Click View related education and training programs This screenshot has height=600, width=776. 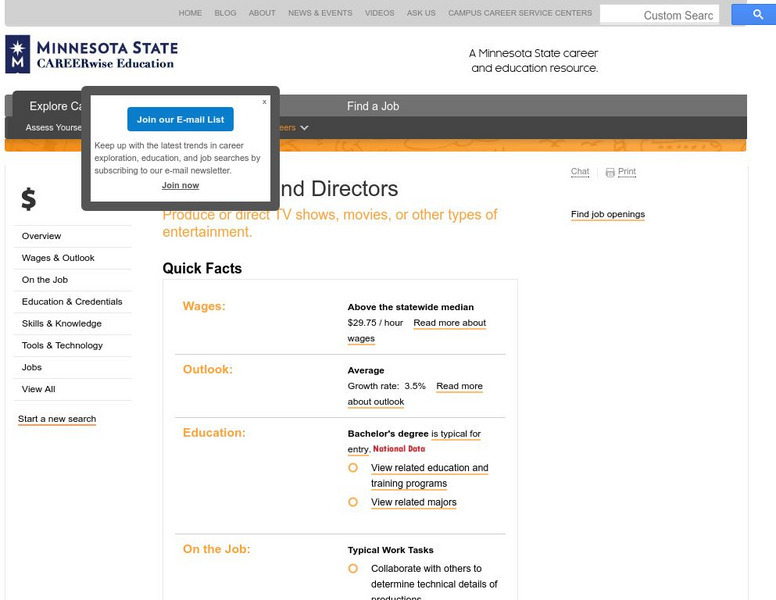point(430,468)
